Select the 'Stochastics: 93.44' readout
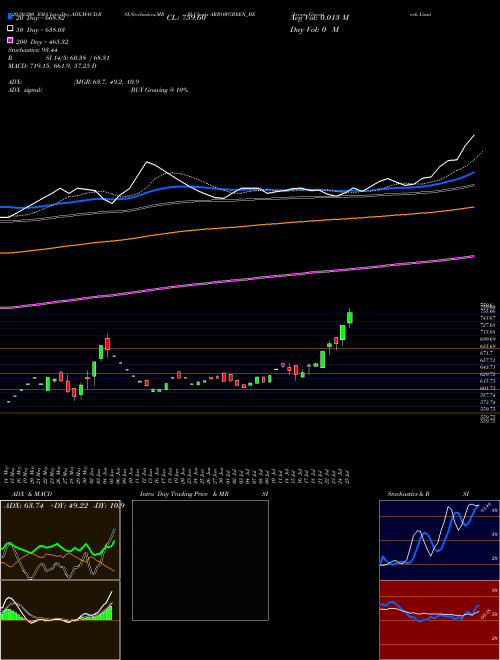Screen dimensions: 500x660 tap(33, 50)
